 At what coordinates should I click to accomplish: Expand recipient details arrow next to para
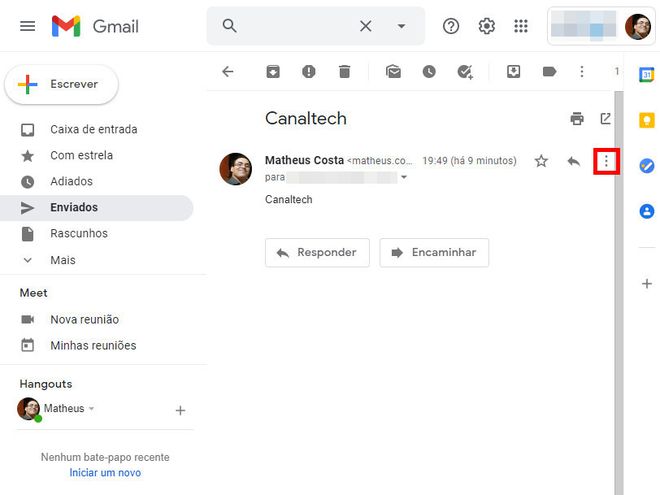[404, 177]
